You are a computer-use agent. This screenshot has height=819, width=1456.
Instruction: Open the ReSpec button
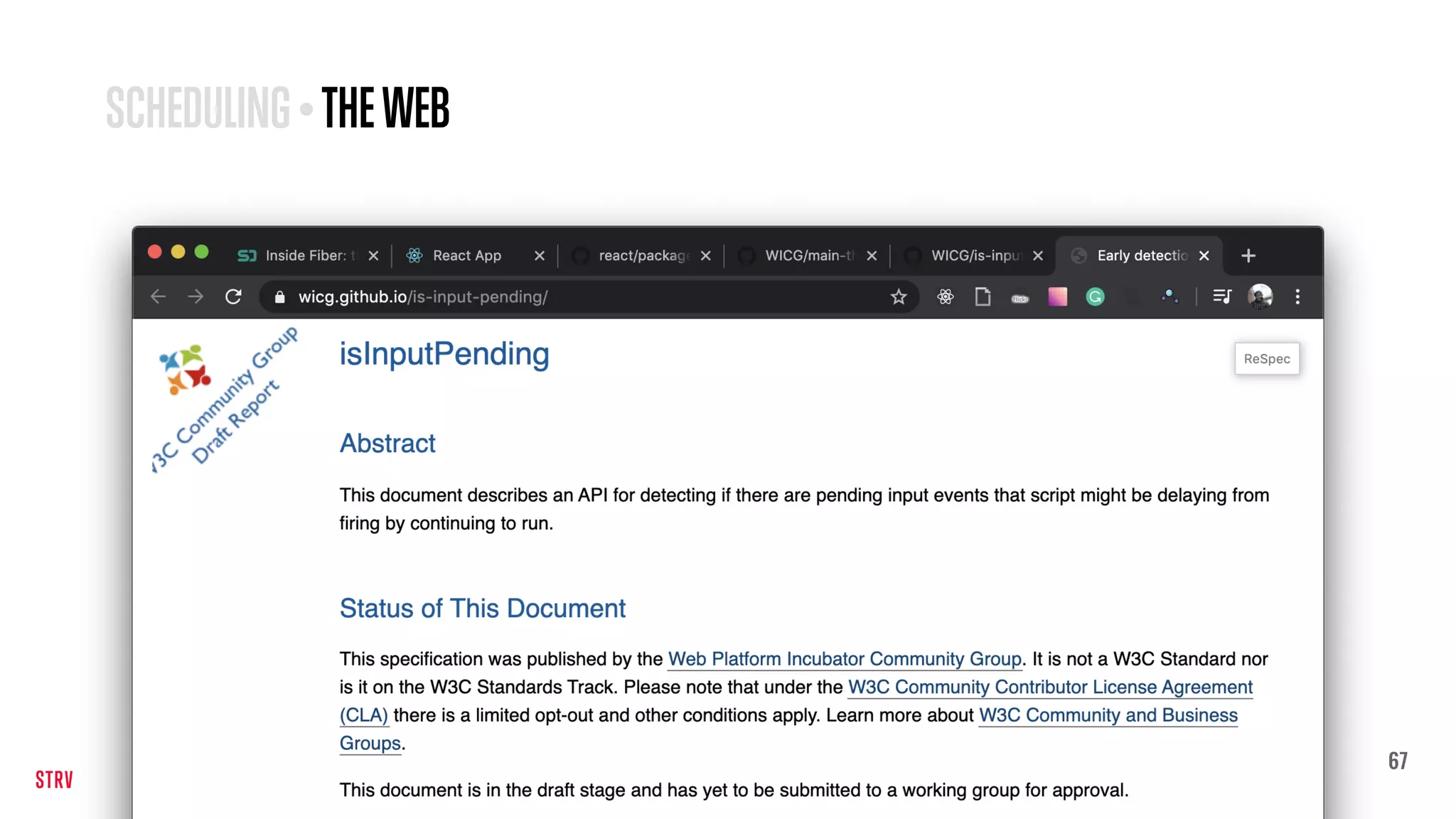coord(1267,359)
